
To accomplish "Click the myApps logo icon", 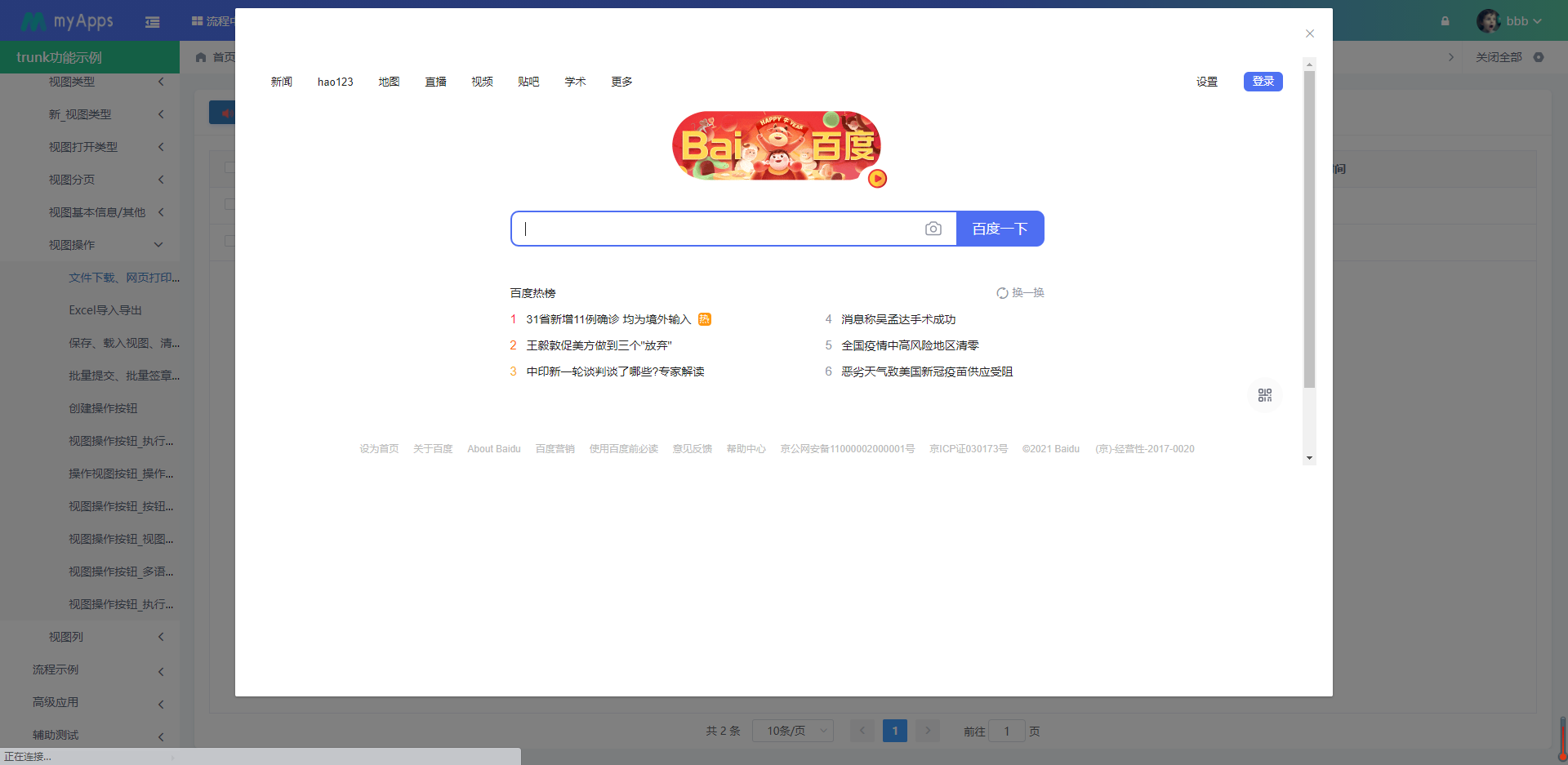I will (33, 21).
